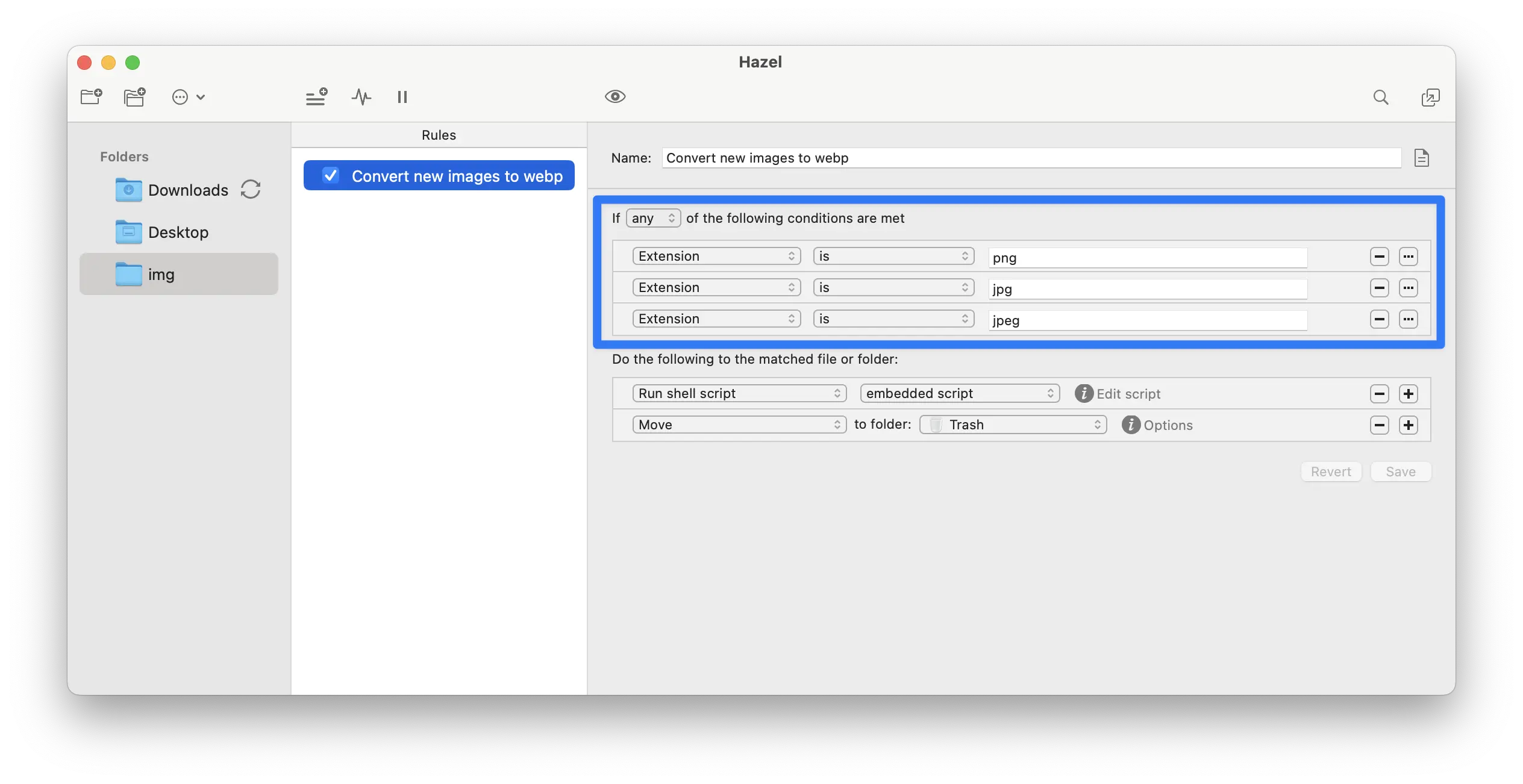Toggle the Convert new images to webp checkbox
This screenshot has height=784, width=1523.
tap(330, 175)
